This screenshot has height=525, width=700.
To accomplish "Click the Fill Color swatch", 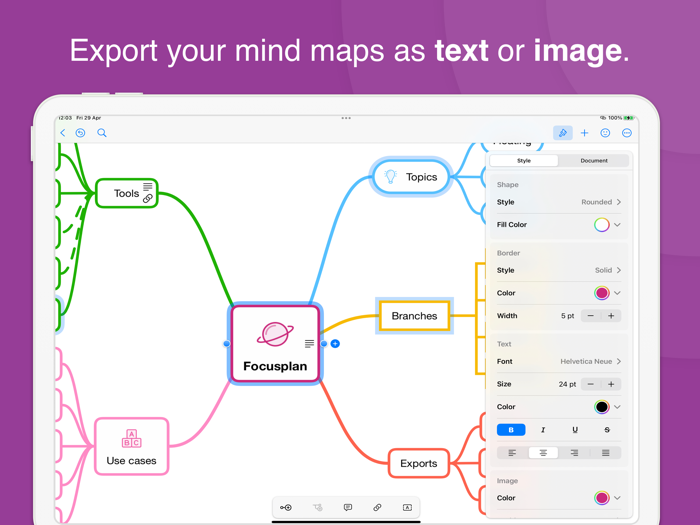I will pyautogui.click(x=602, y=225).
